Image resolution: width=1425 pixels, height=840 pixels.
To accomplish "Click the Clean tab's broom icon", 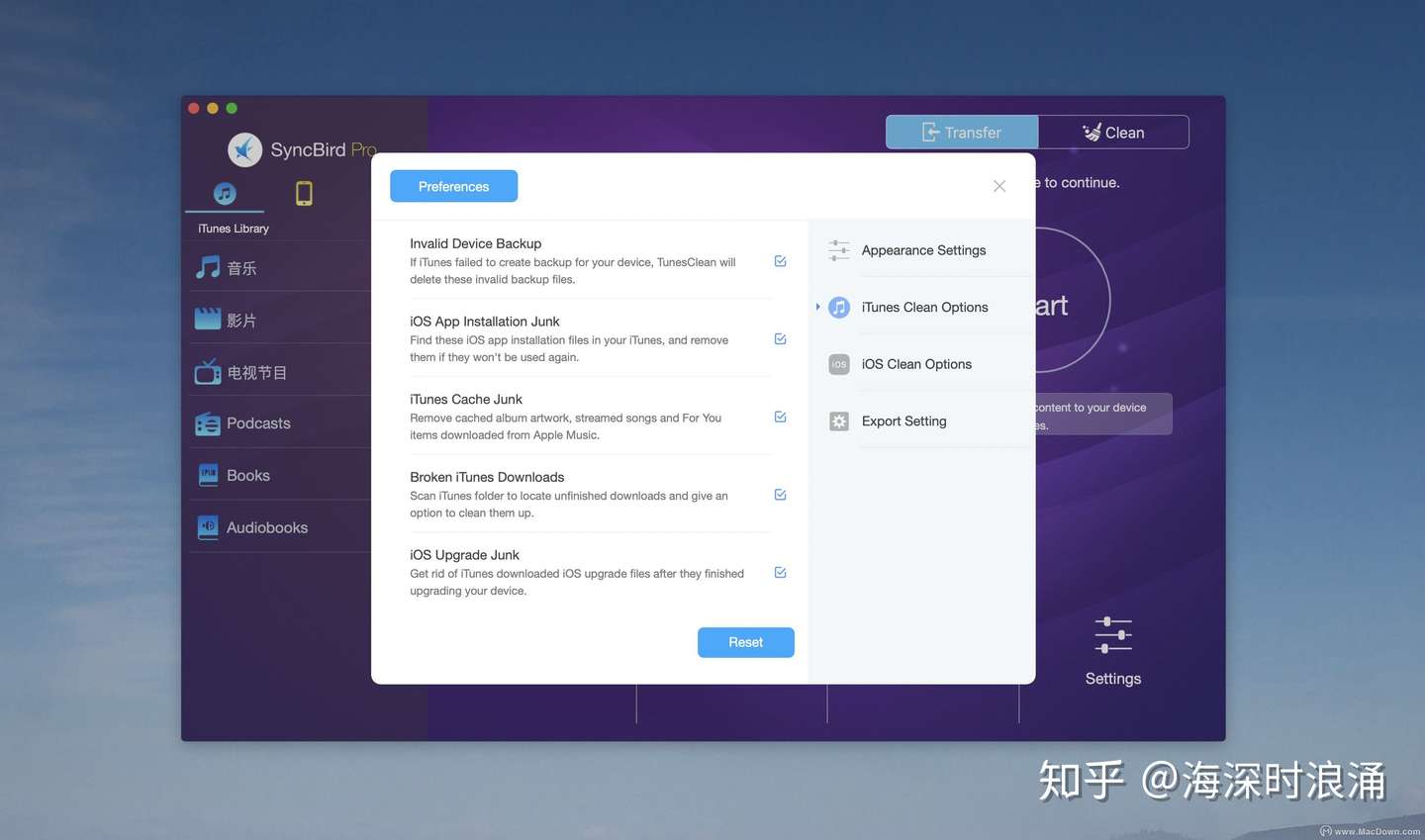I will click(x=1092, y=132).
